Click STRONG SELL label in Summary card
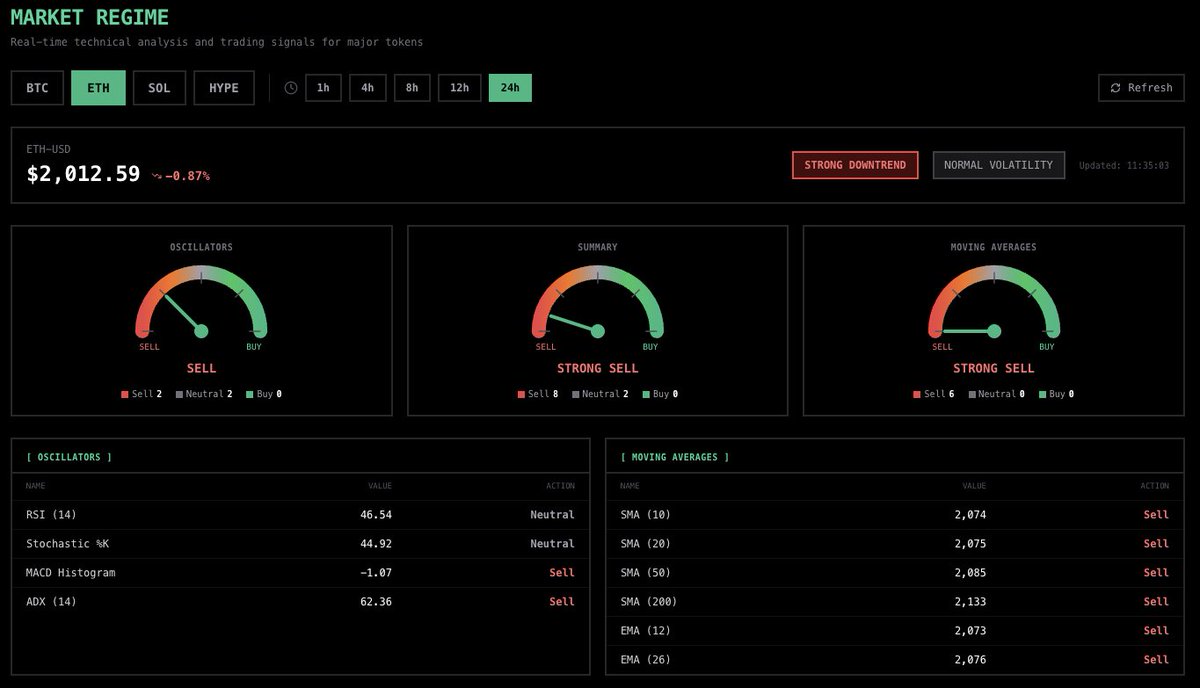The width and height of the screenshot is (1200, 688). [x=598, y=368]
